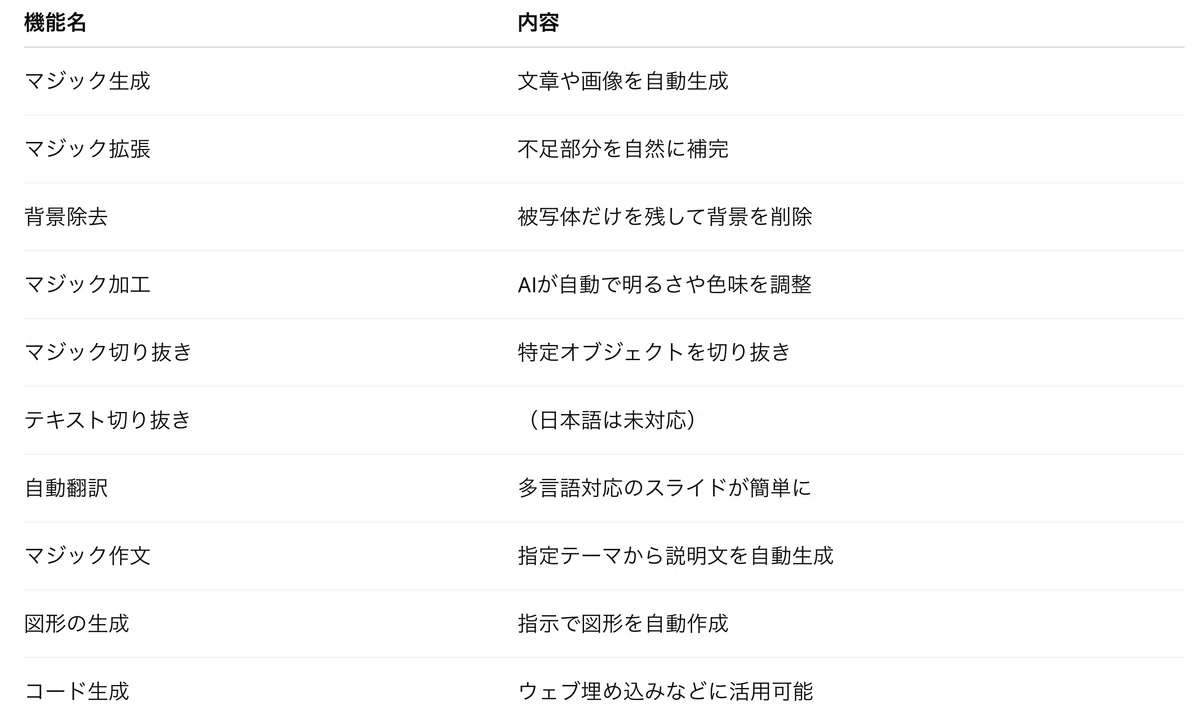Select the マジック加工 cell
1200x728 pixels.
click(87, 285)
